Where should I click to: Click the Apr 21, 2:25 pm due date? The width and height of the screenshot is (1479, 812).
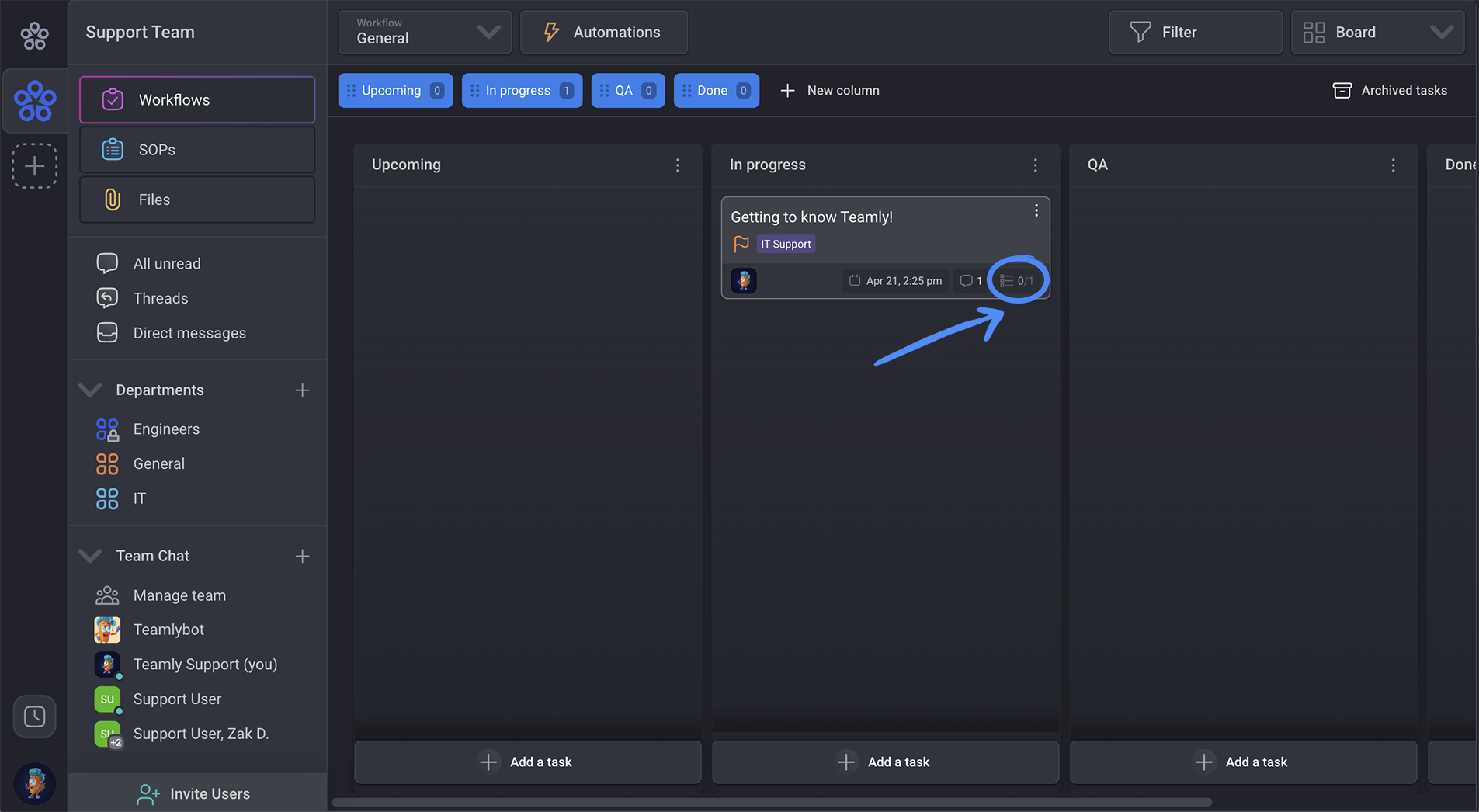tap(895, 280)
